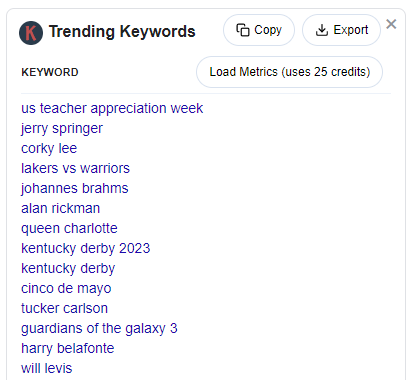Screen dimensions: 415x380
Task: Close the Trending Keywords panel
Action: [x=391, y=24]
